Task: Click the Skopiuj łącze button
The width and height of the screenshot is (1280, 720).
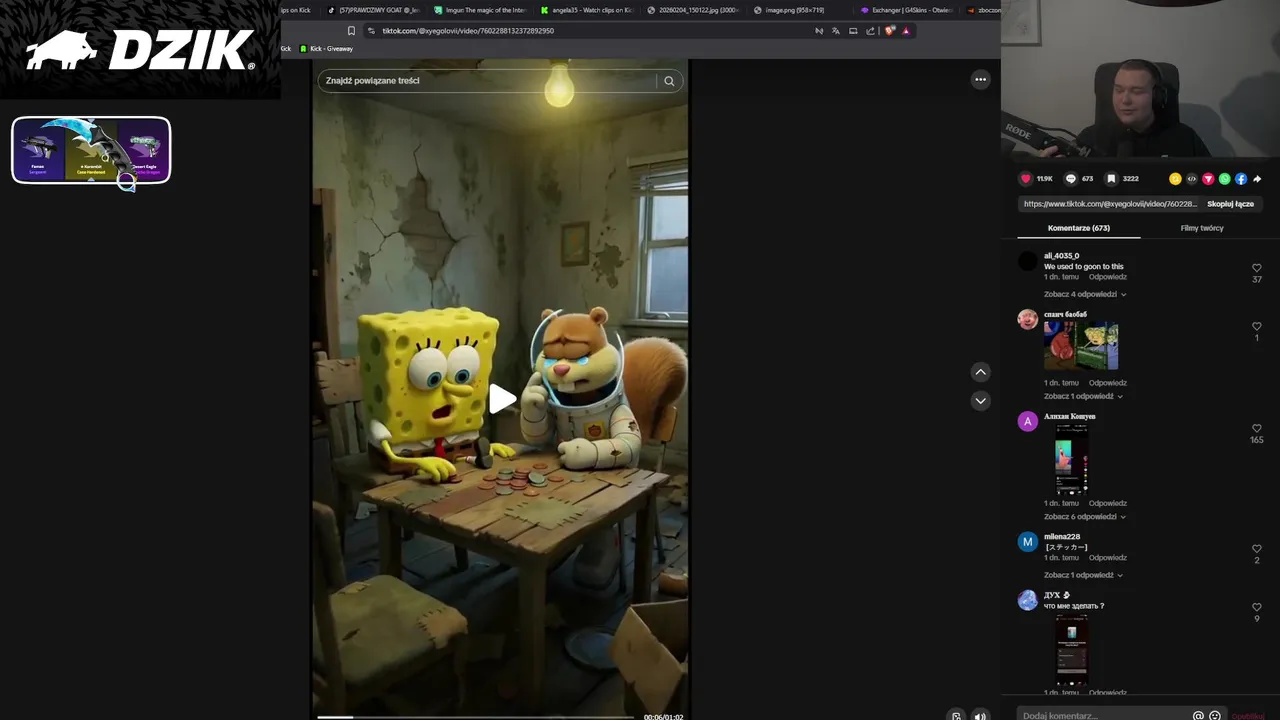Action: (1230, 204)
